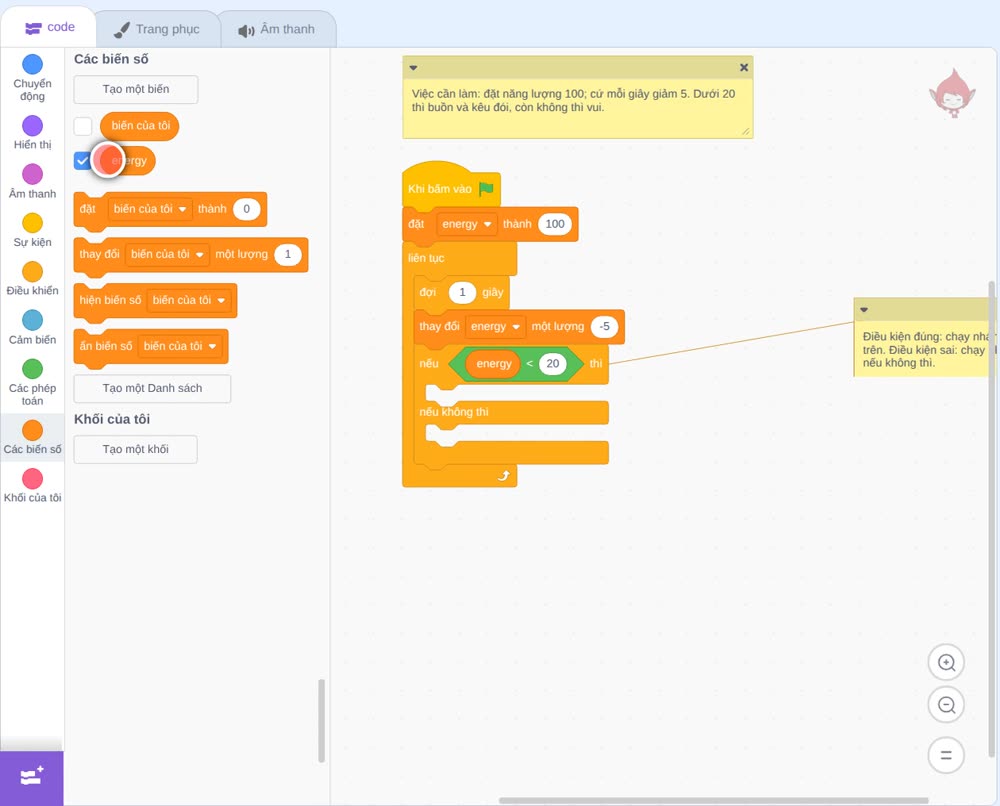1000x806 pixels.
Task: Click the workspace horizontal scrollbar
Action: pos(714,800)
